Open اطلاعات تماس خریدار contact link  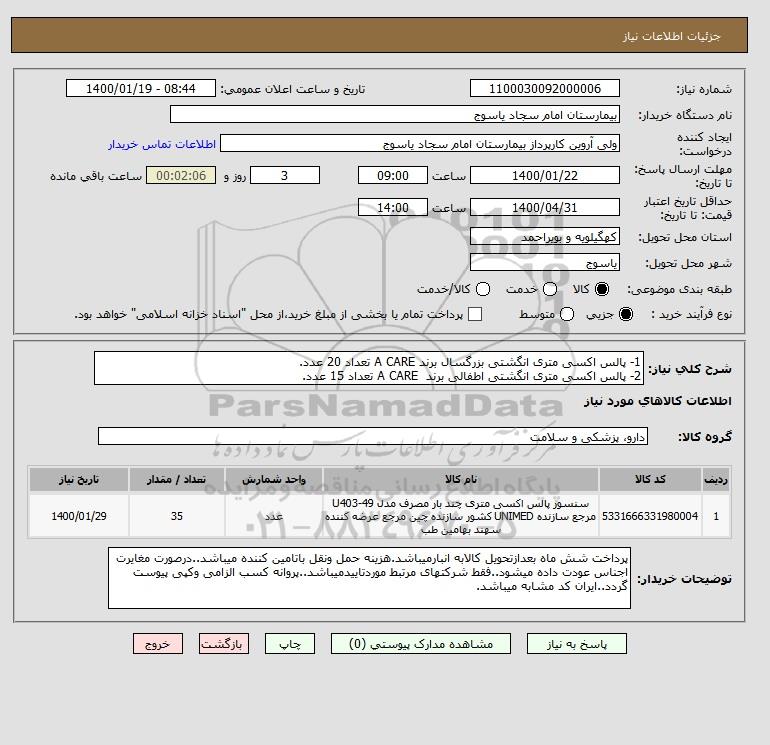point(162,144)
